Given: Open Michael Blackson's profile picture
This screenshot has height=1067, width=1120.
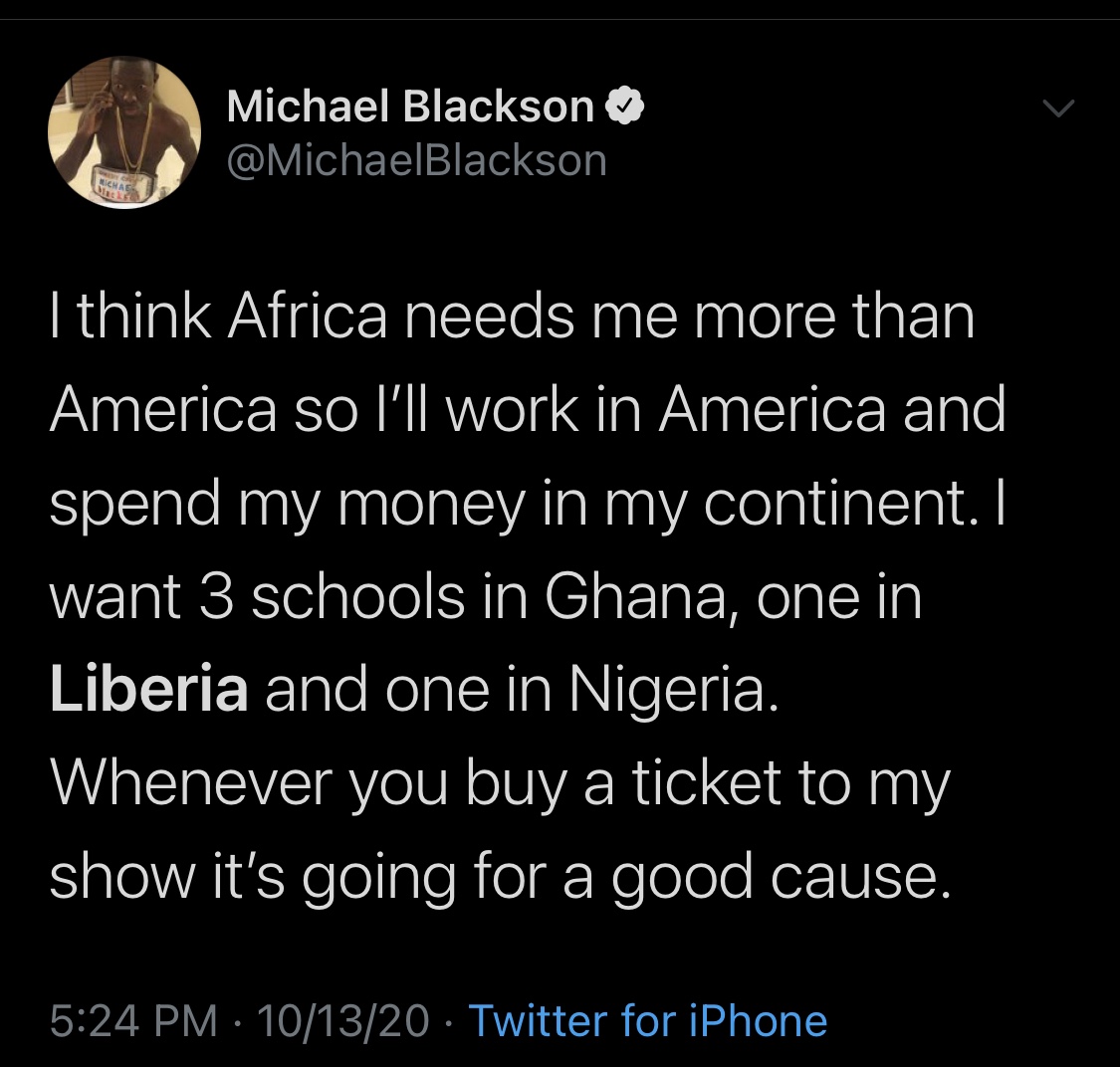Looking at the screenshot, I should pyautogui.click(x=124, y=132).
